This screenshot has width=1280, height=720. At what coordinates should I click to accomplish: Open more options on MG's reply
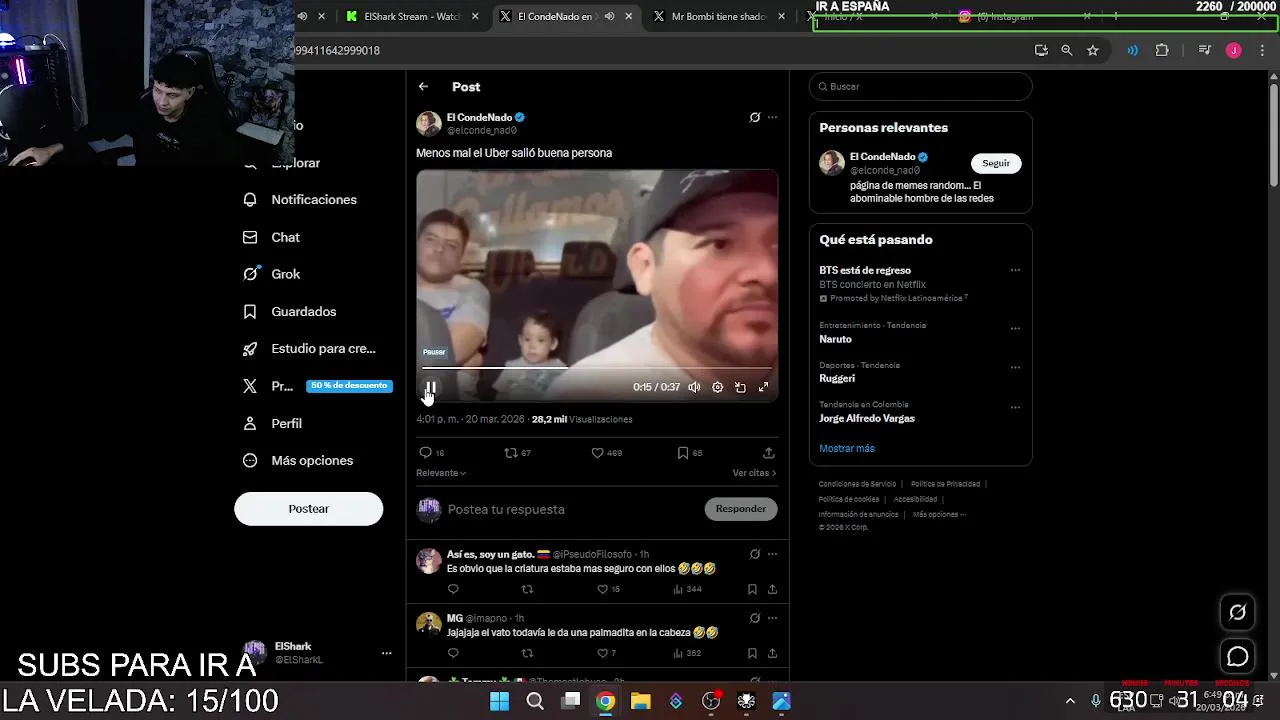(772, 618)
